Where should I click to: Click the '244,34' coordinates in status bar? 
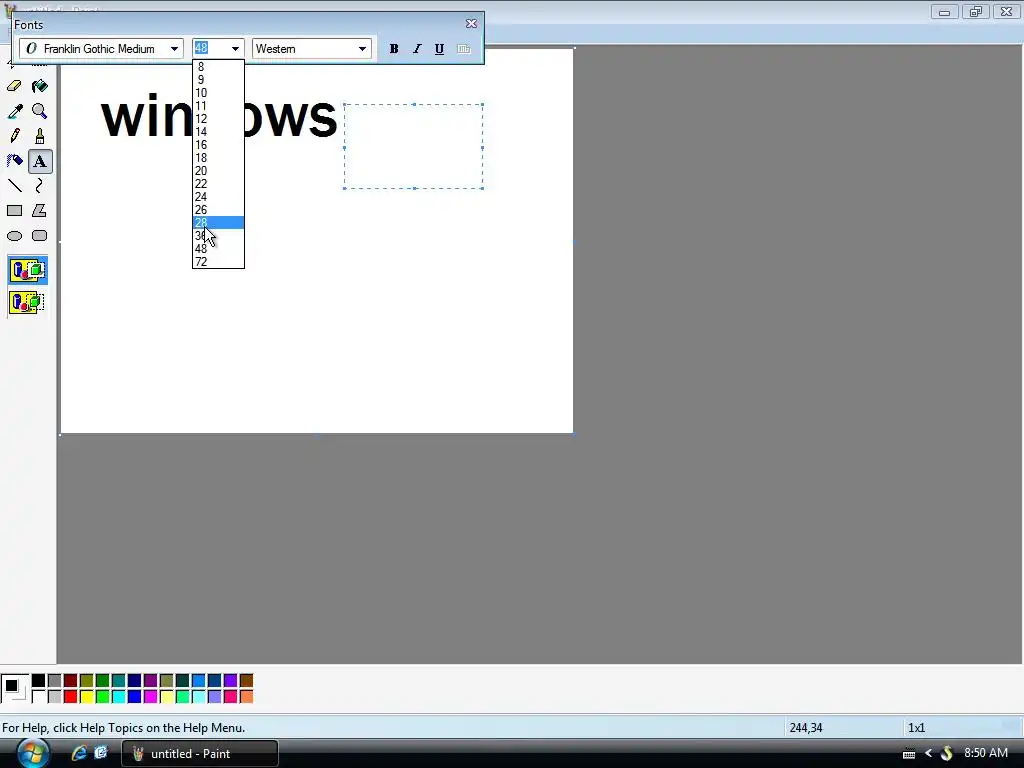coord(806,728)
